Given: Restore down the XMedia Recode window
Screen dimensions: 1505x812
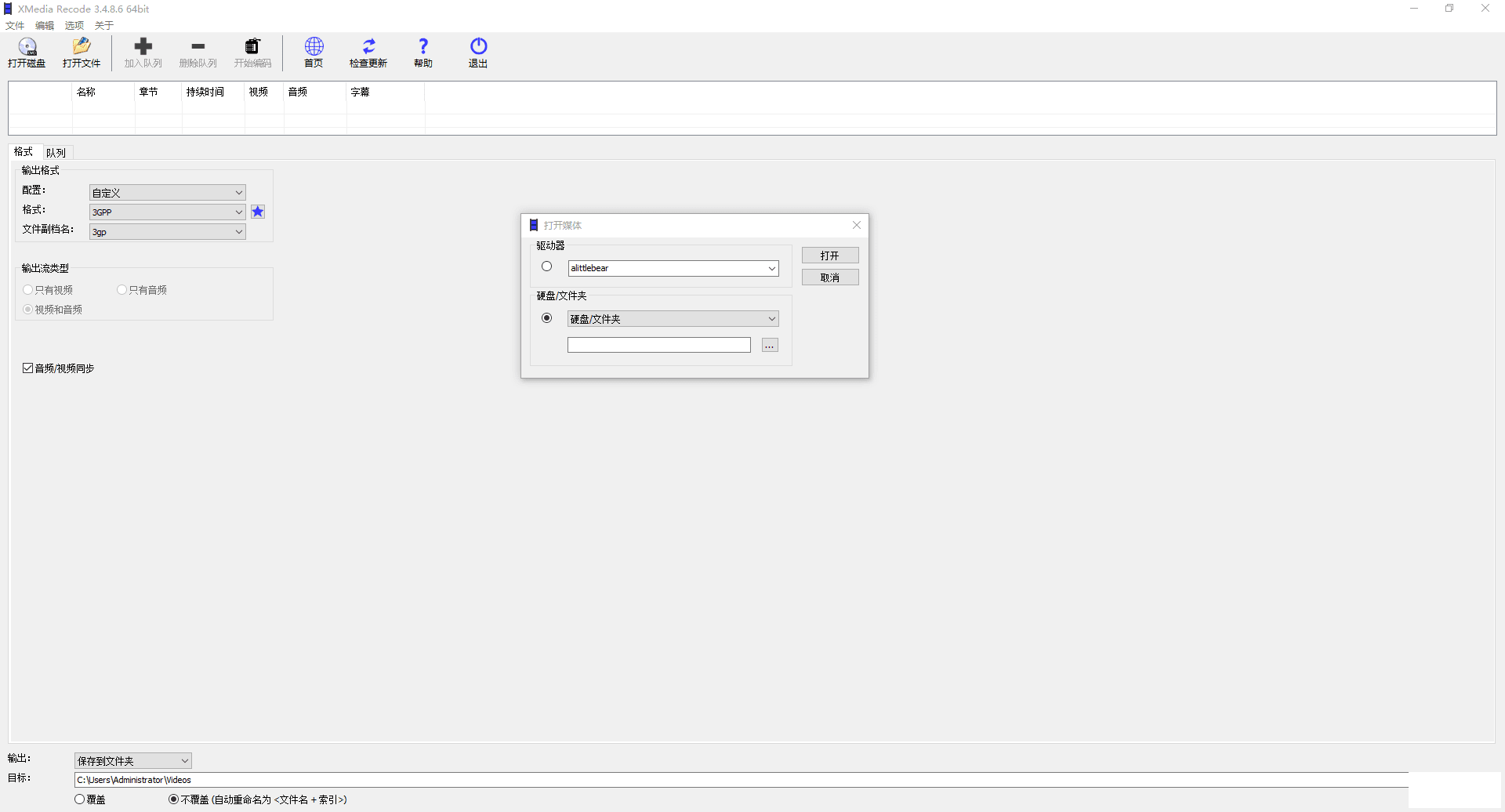Looking at the screenshot, I should click(x=1449, y=9).
